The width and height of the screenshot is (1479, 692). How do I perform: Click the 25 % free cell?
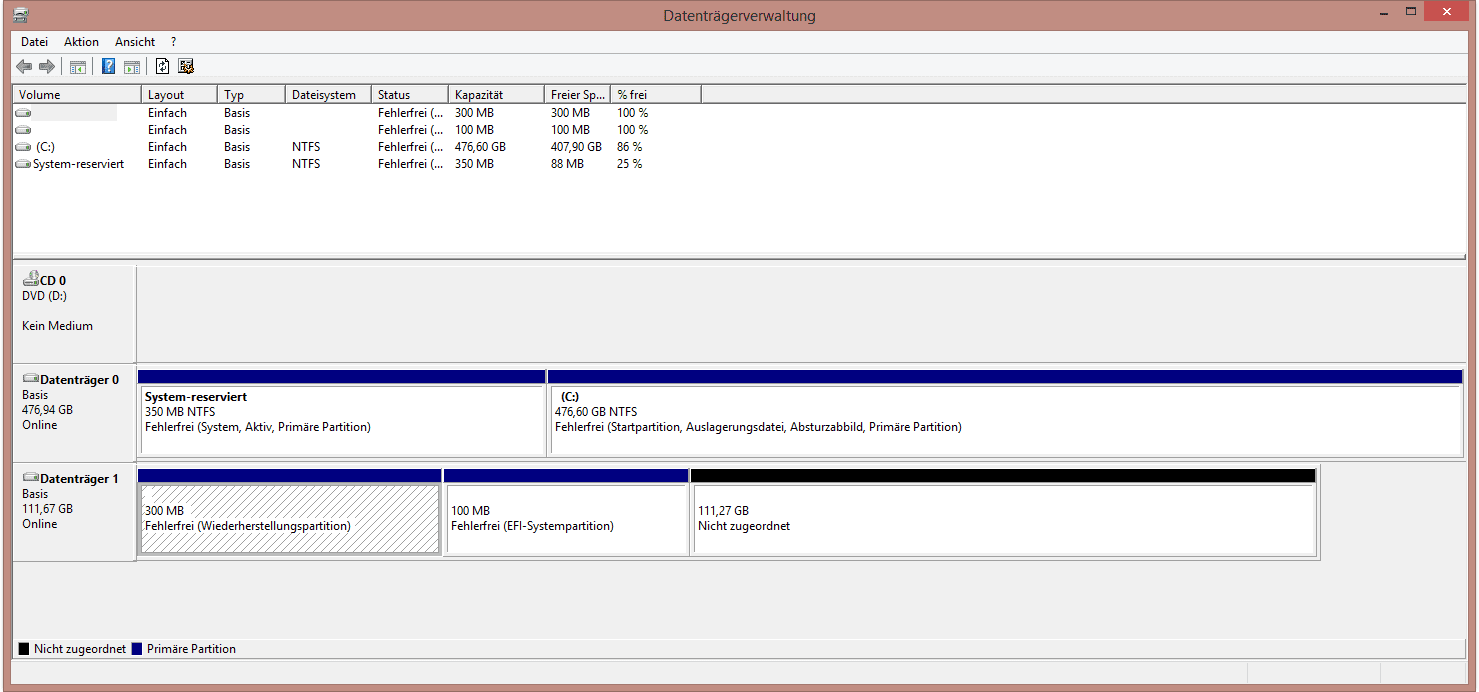click(629, 164)
